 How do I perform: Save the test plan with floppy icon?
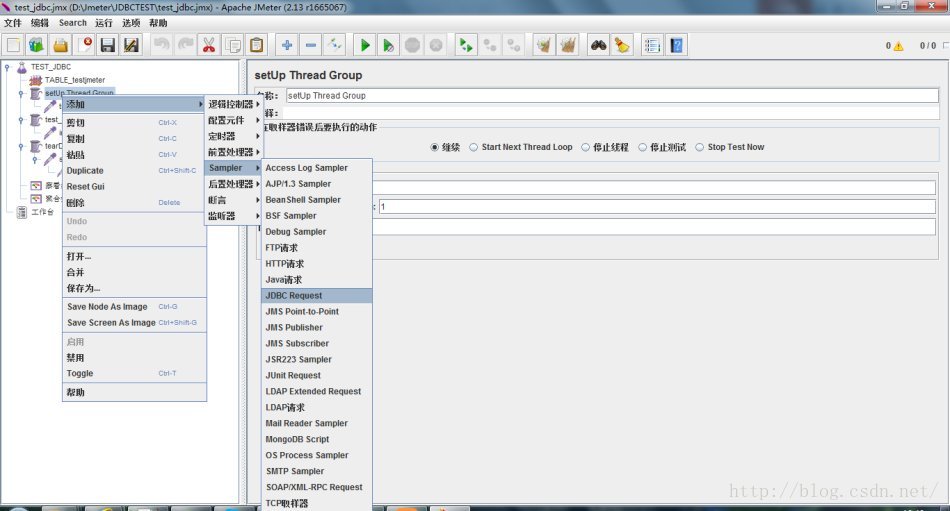point(108,45)
